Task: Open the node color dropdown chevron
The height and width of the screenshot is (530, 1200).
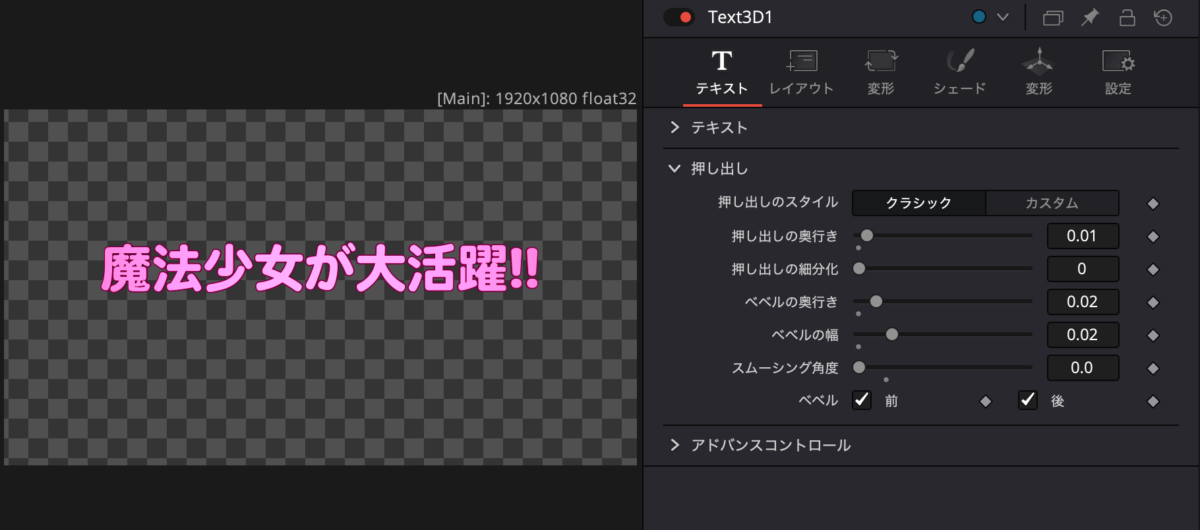Action: tap(1003, 17)
